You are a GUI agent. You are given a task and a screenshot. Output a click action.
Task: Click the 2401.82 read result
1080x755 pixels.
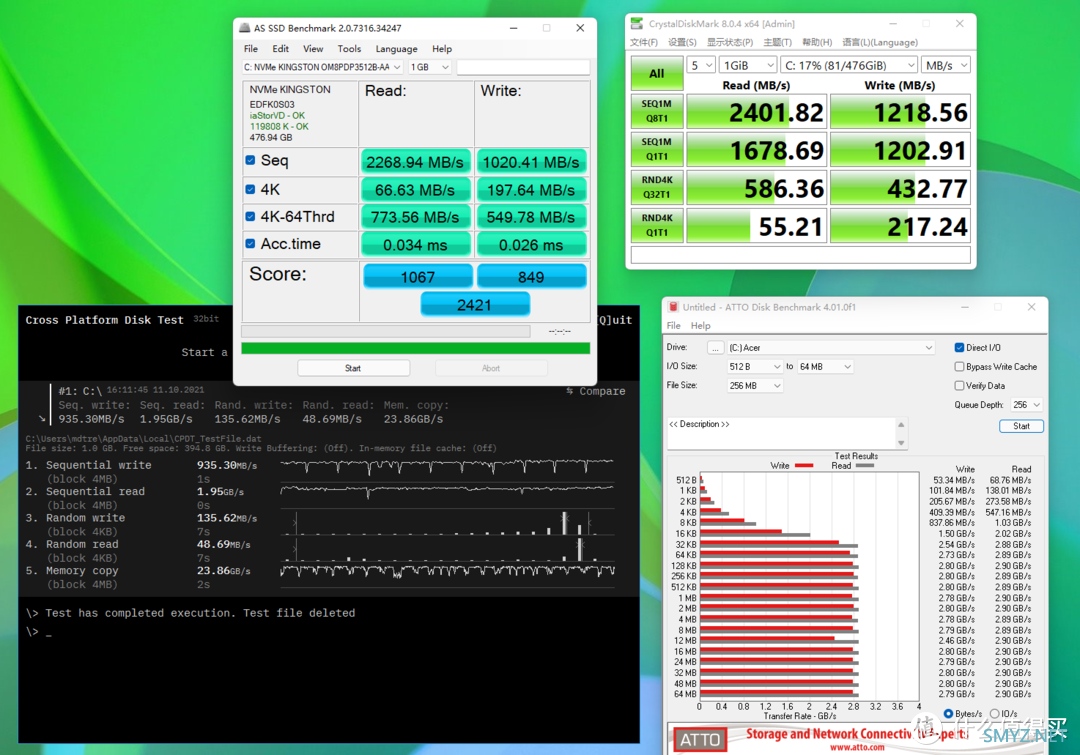(756, 112)
